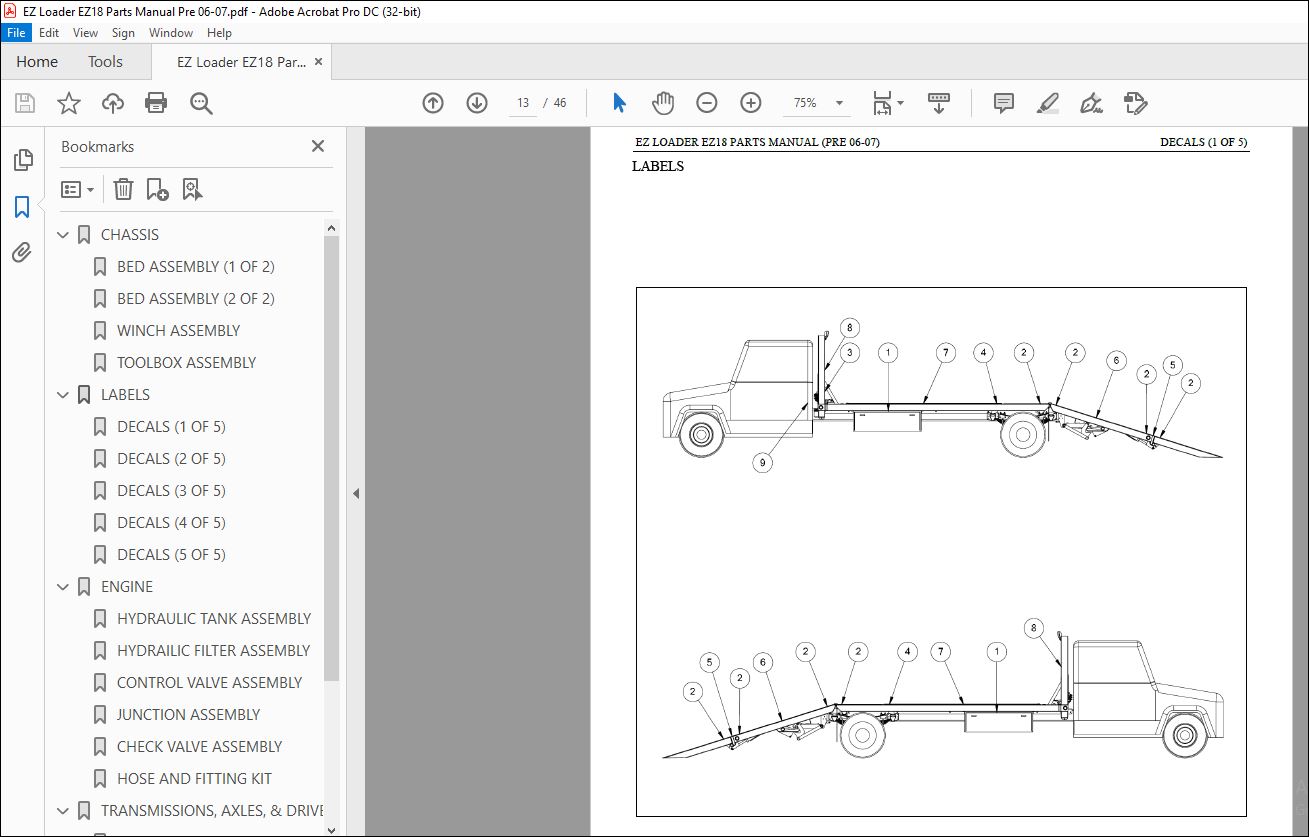Open the Attachments paperclip panel
Image resolution: width=1309 pixels, height=837 pixels.
(x=22, y=252)
